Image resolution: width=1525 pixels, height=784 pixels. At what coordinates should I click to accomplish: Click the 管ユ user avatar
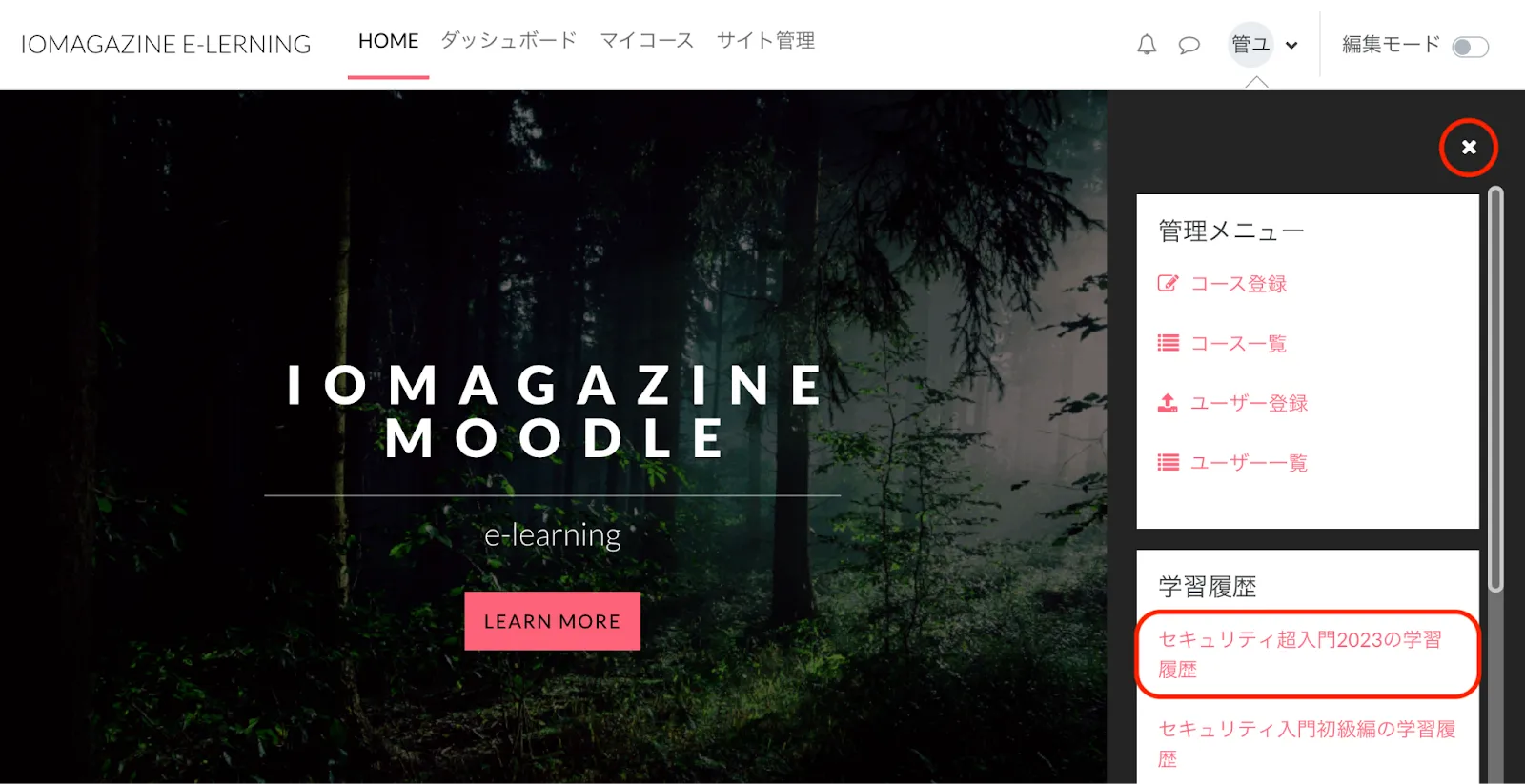coord(1250,45)
